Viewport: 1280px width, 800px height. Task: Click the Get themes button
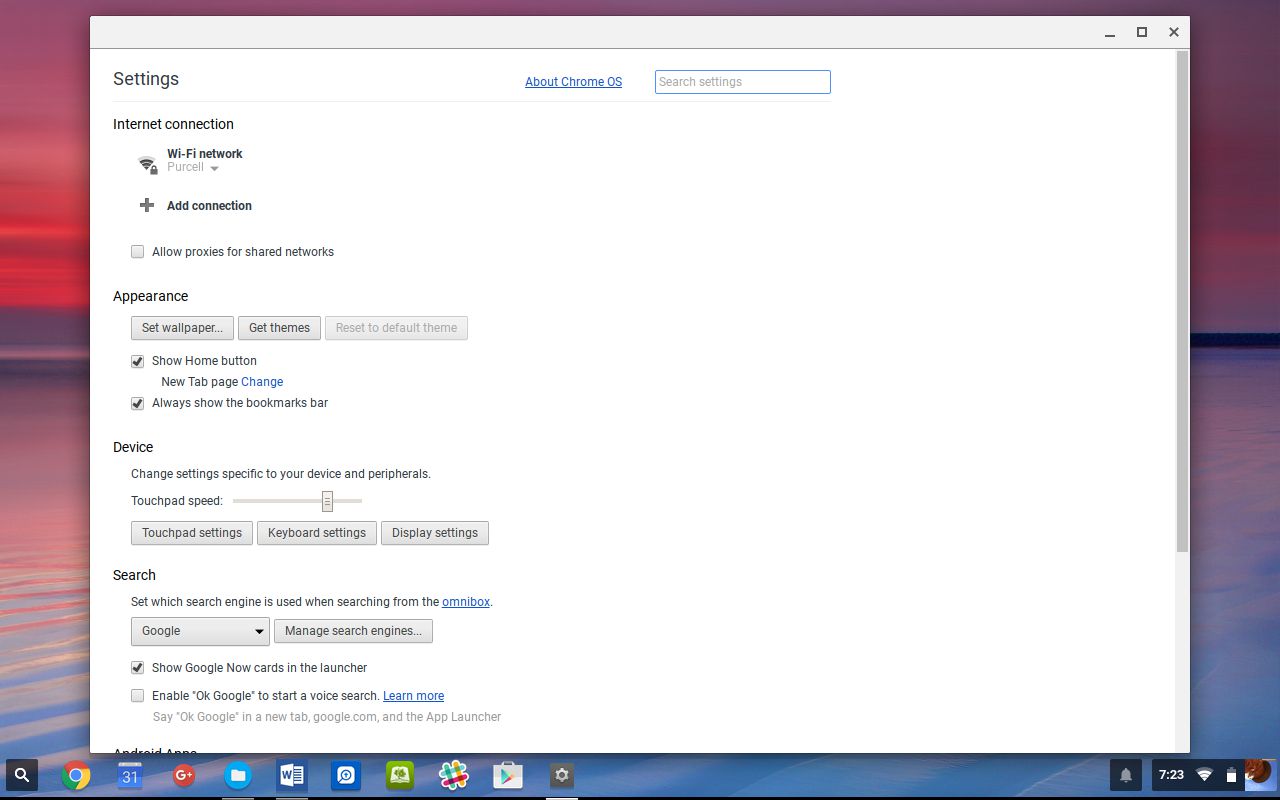coord(279,328)
